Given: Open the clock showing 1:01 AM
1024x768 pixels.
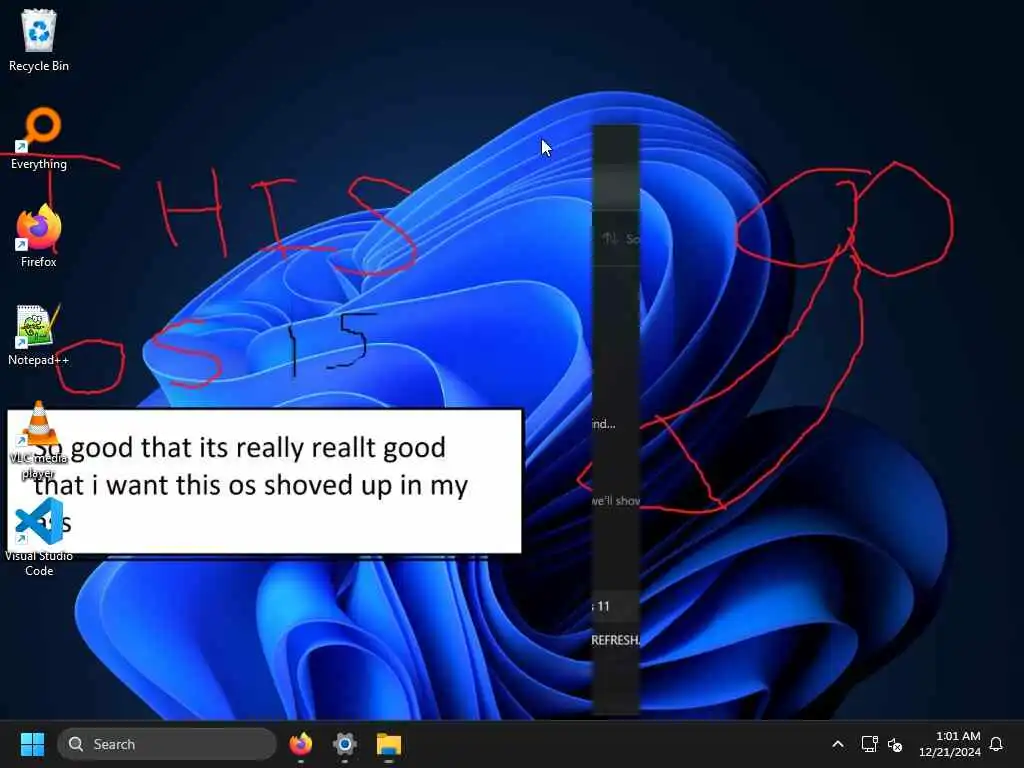Looking at the screenshot, I should pyautogui.click(x=950, y=744).
